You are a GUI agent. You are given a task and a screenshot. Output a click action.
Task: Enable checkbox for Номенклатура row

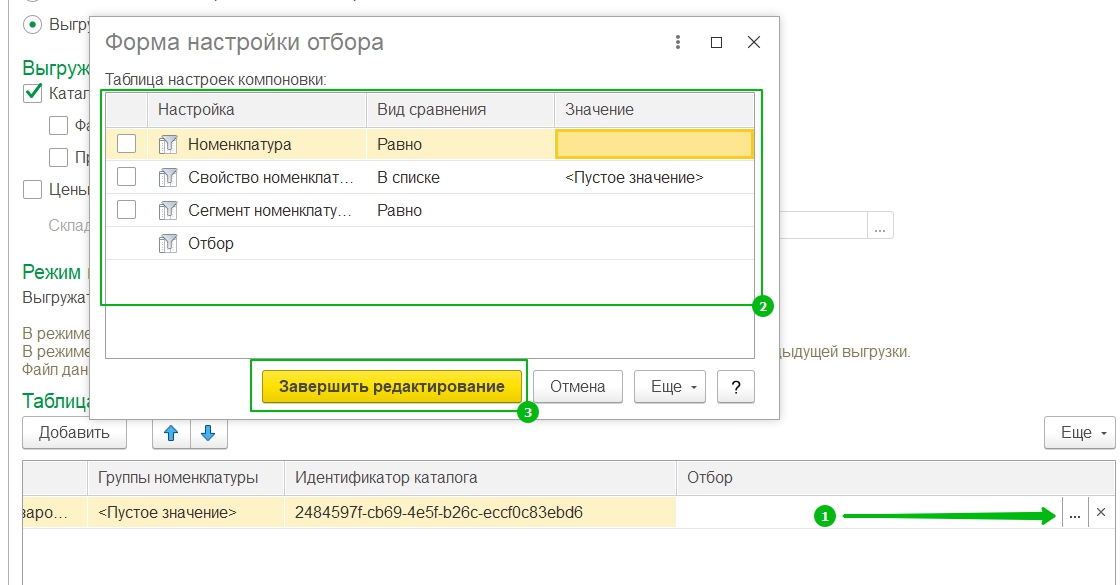point(126,144)
